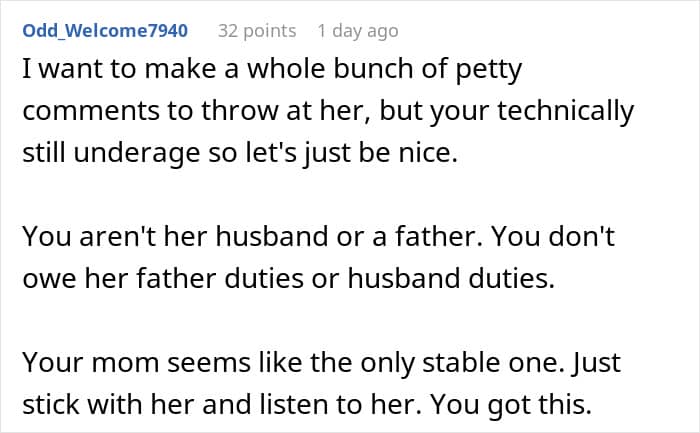Click the word 'comments' in second line

click(x=91, y=111)
